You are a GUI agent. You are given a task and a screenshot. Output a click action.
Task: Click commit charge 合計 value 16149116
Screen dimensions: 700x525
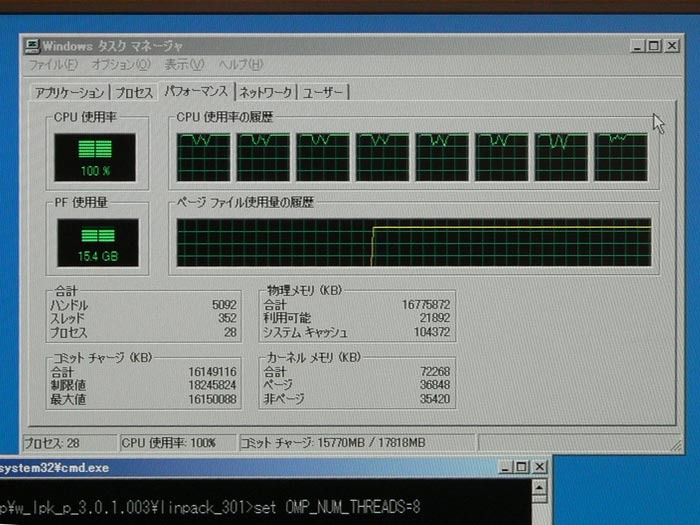tap(212, 372)
